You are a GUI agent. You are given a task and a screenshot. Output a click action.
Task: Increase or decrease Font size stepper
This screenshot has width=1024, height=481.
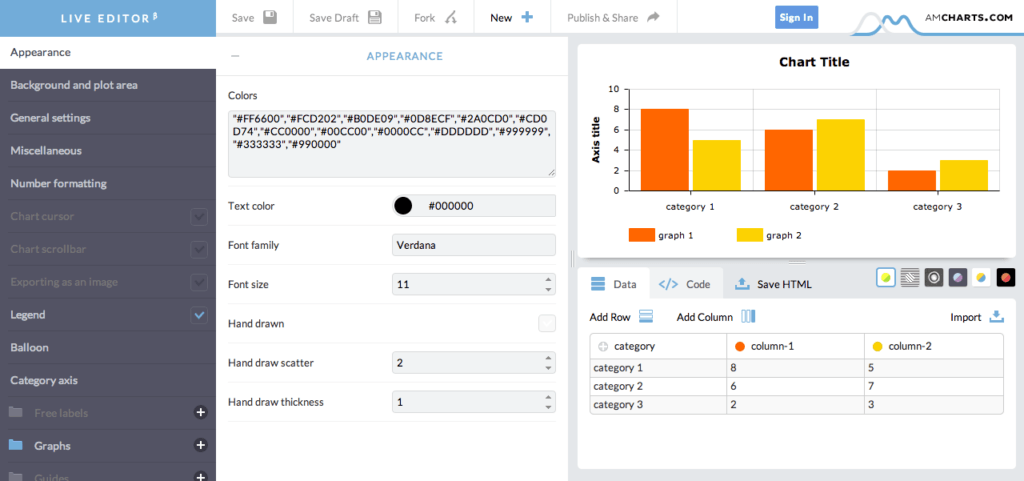548,285
